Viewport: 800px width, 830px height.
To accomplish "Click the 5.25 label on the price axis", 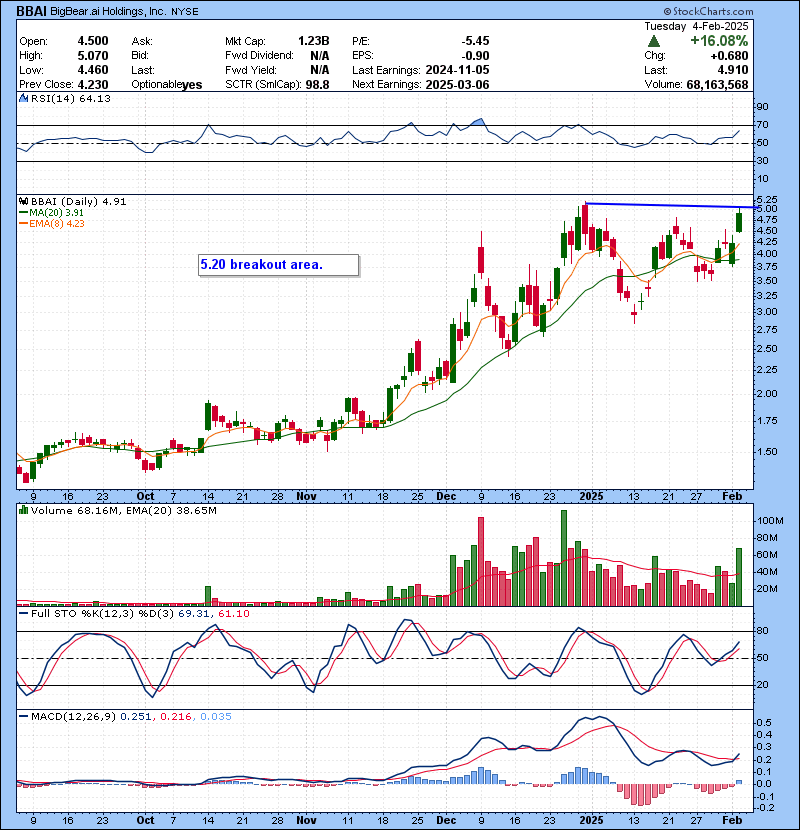I will pyautogui.click(x=767, y=200).
